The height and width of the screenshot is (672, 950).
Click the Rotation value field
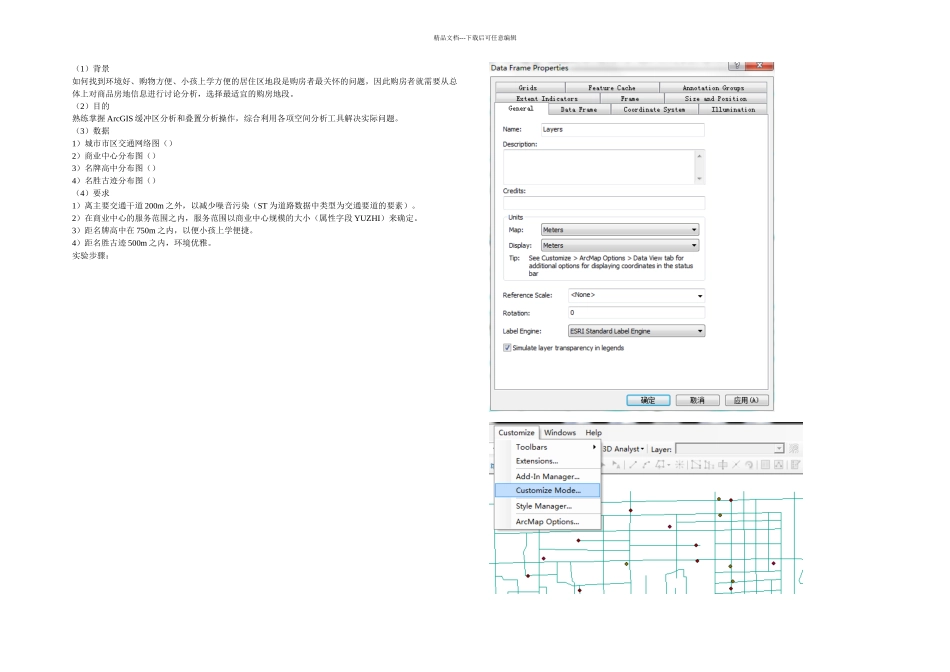coord(636,313)
